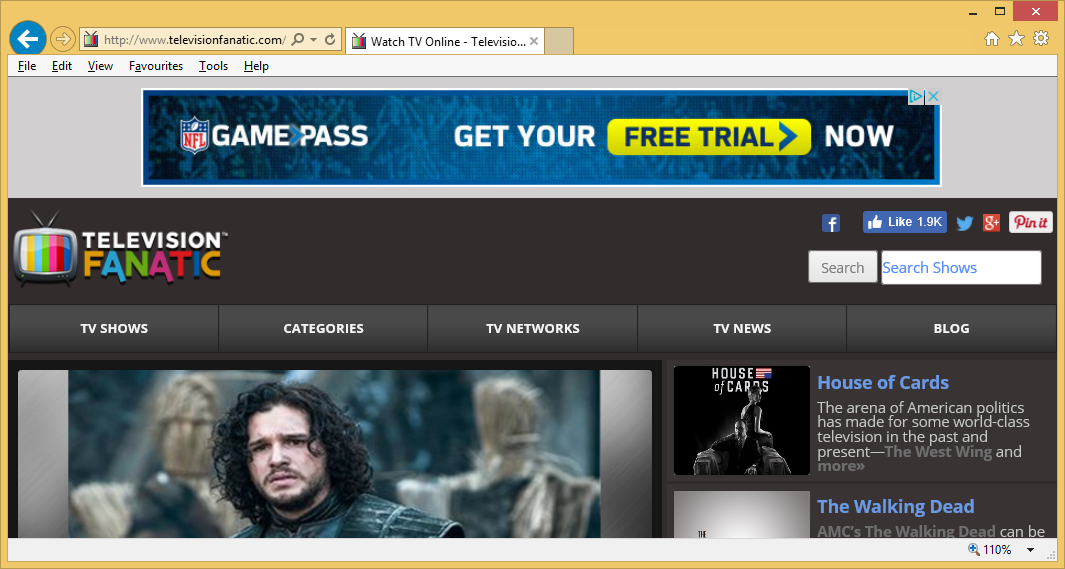This screenshot has height=569, width=1065.
Task: Click the more» link under House of Cards
Action: (841, 466)
